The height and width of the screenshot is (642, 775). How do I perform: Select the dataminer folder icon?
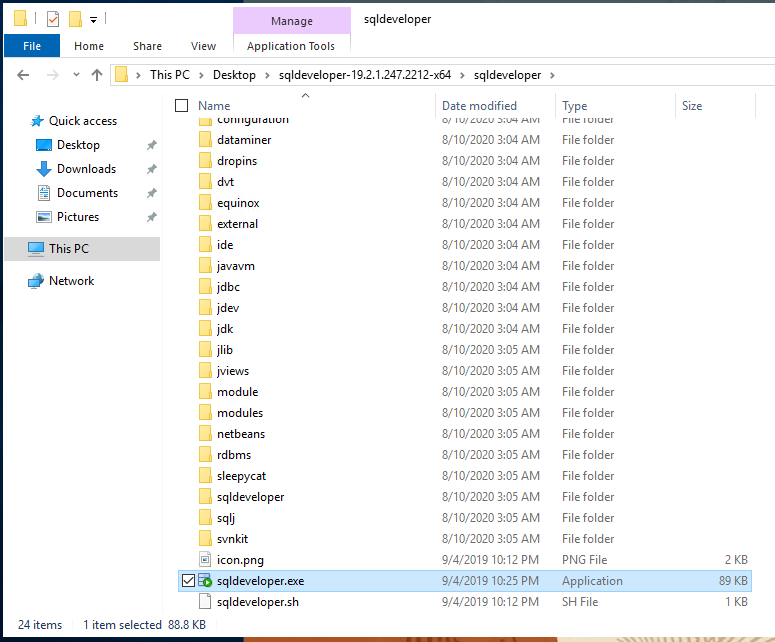coord(205,140)
